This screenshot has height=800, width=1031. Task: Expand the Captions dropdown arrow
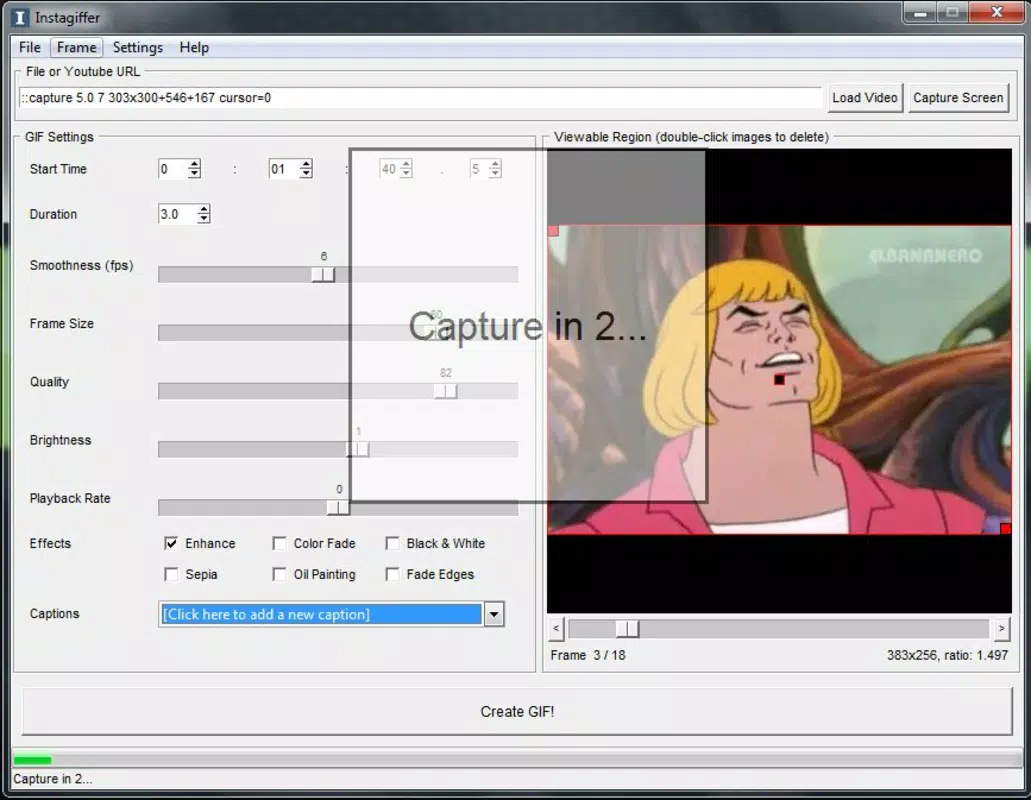pos(494,615)
